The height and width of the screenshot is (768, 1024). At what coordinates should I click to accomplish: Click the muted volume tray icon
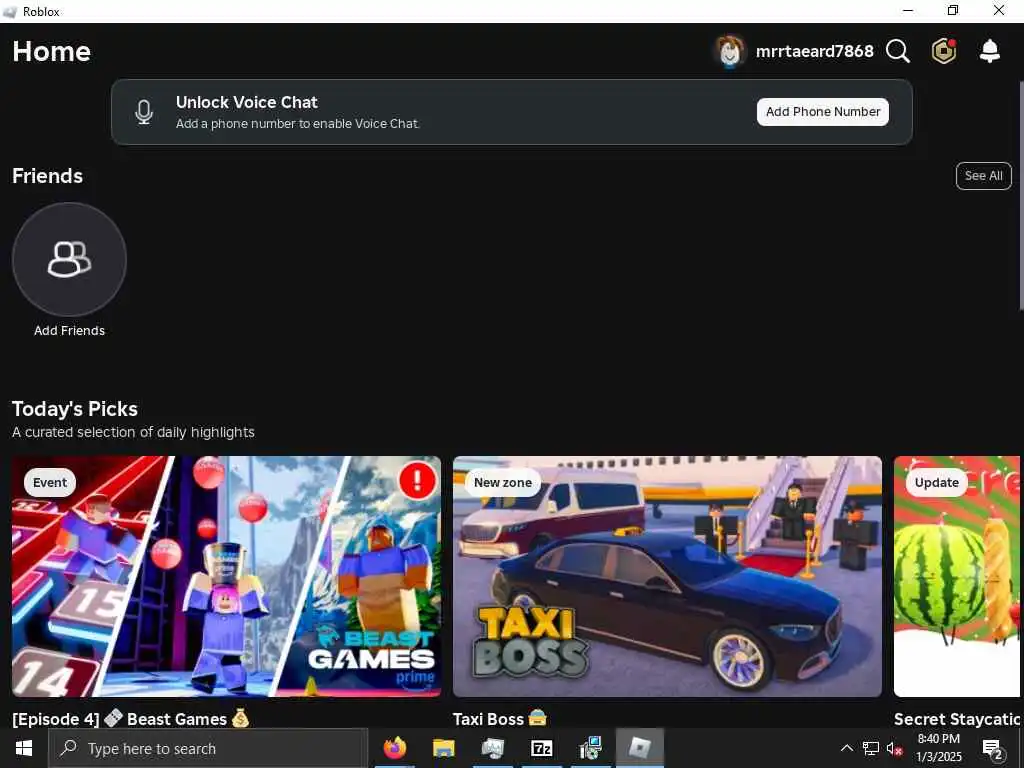click(894, 748)
